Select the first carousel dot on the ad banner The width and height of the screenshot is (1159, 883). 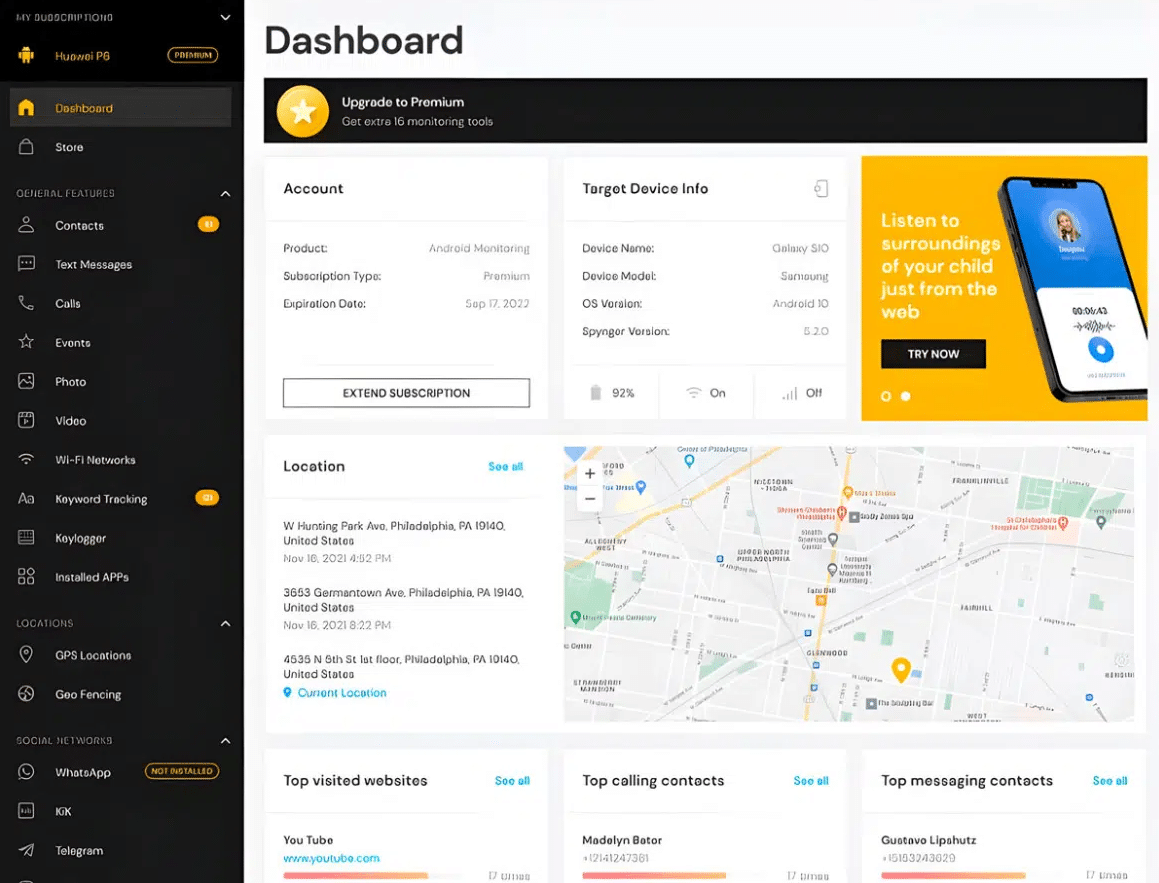pos(886,396)
